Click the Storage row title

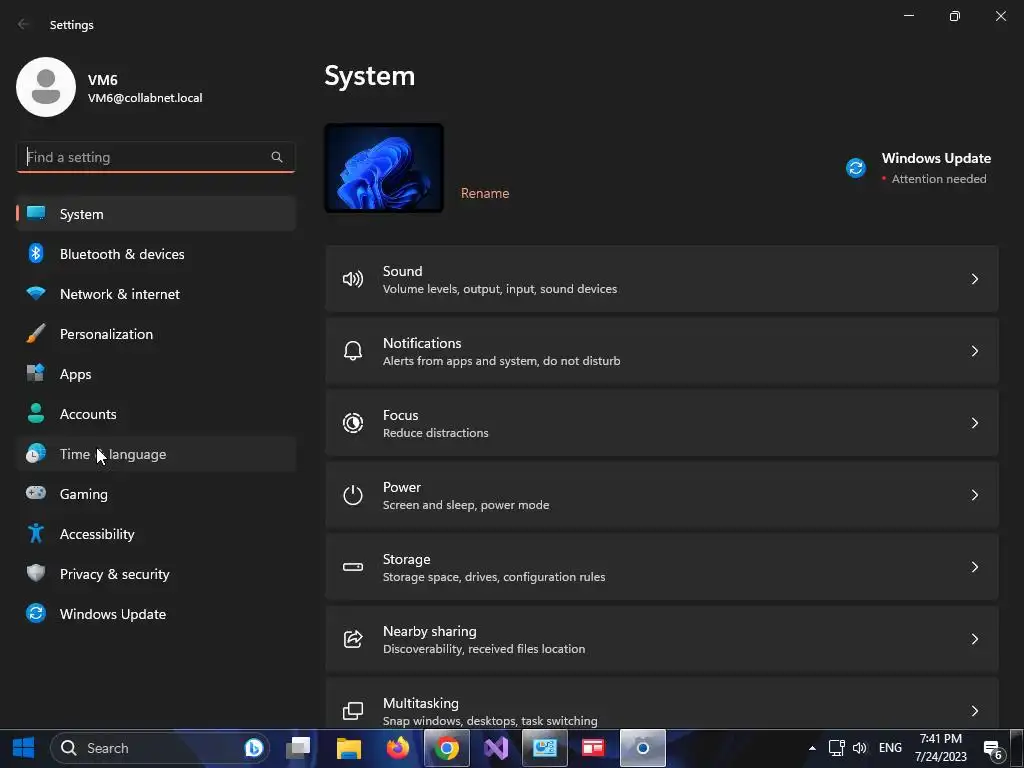406,559
